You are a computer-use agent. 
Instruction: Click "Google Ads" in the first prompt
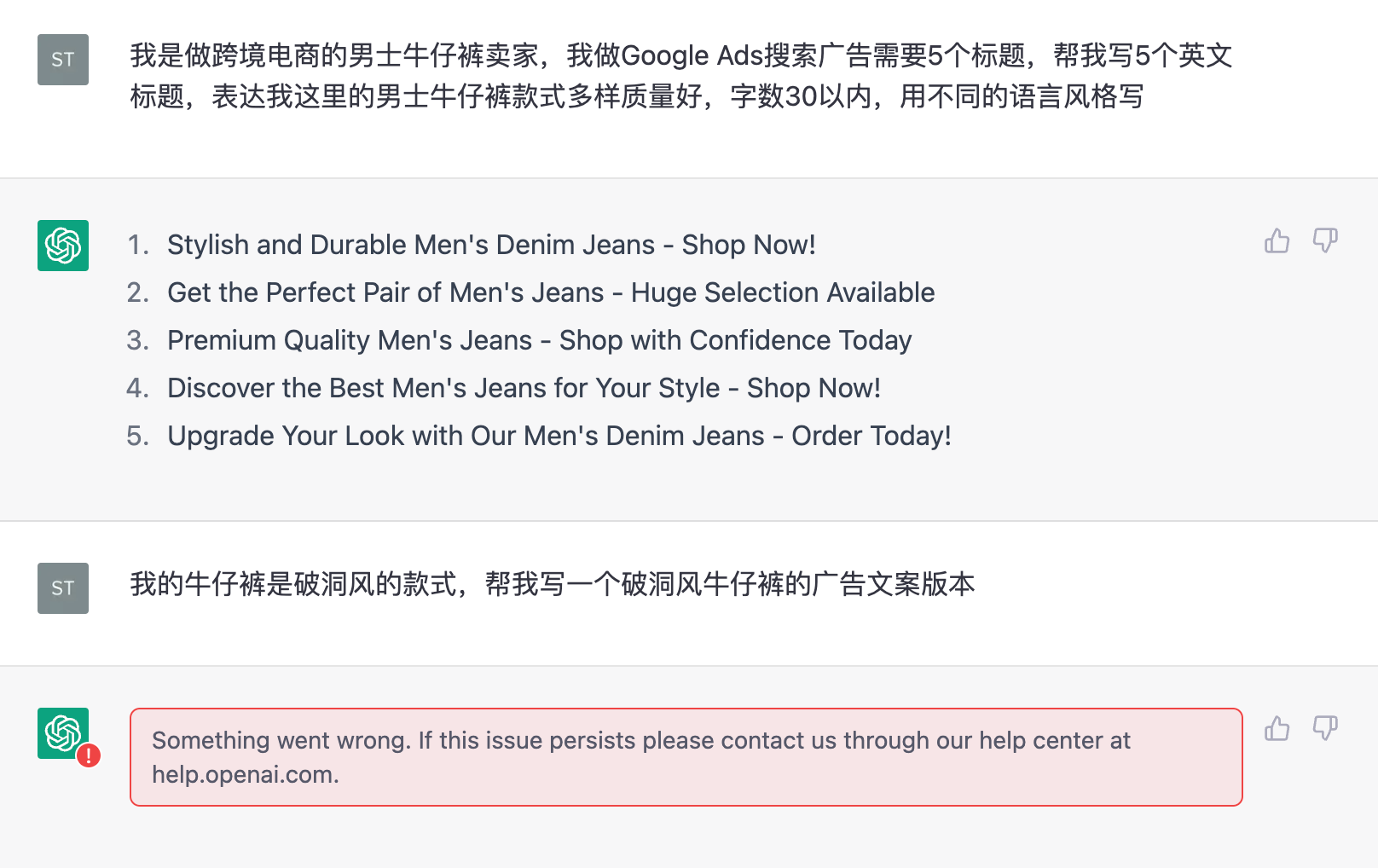(x=692, y=55)
